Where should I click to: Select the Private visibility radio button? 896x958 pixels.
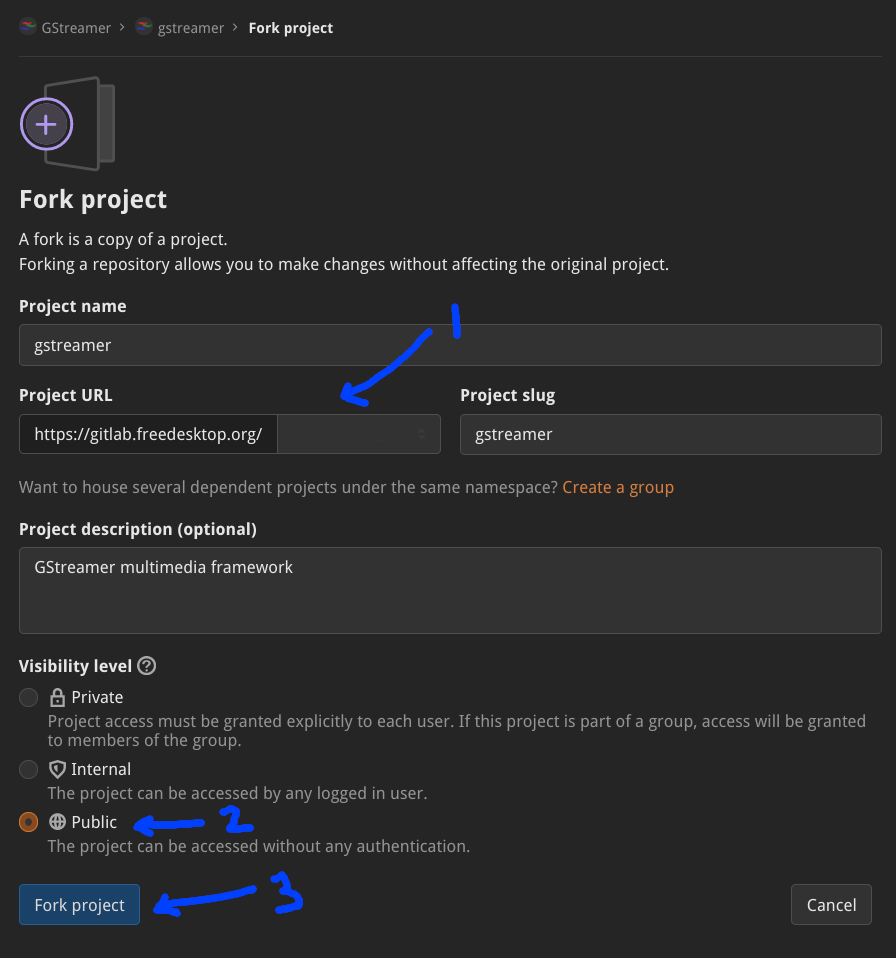[29, 698]
